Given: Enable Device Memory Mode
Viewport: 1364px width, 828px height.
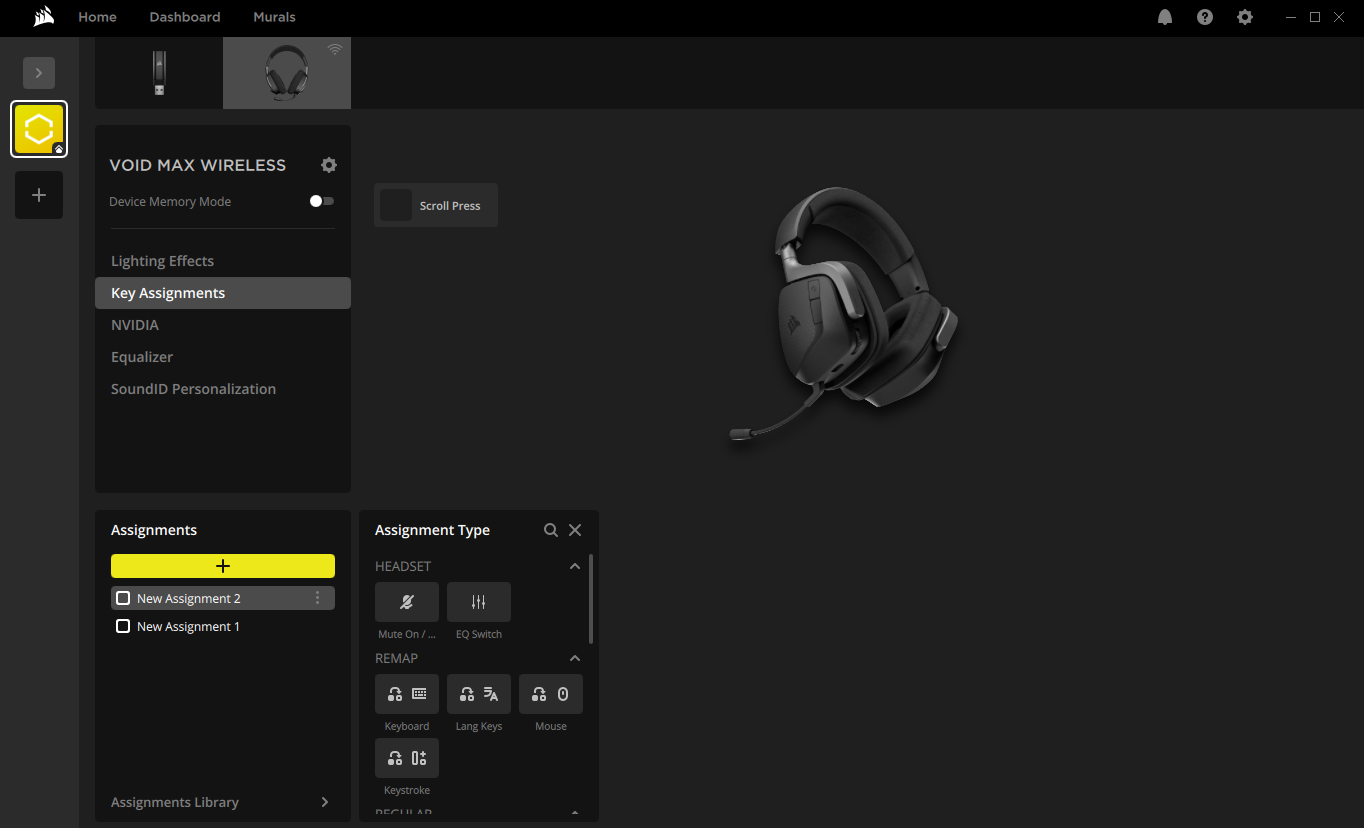Looking at the screenshot, I should coord(320,200).
